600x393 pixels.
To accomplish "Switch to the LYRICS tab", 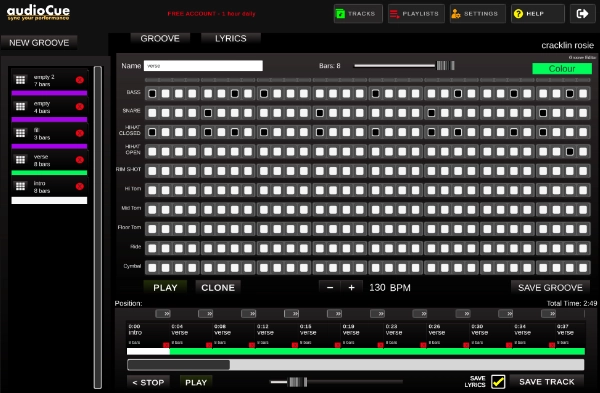I will coord(231,39).
